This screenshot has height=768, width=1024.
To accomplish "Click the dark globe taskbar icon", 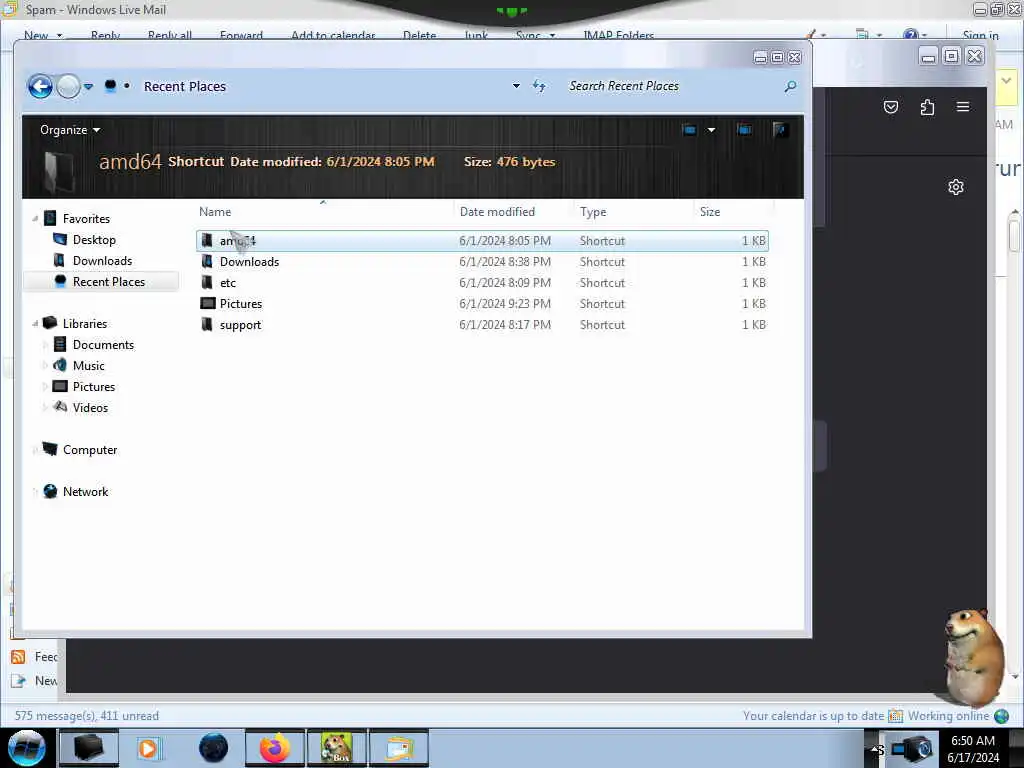I will point(213,748).
